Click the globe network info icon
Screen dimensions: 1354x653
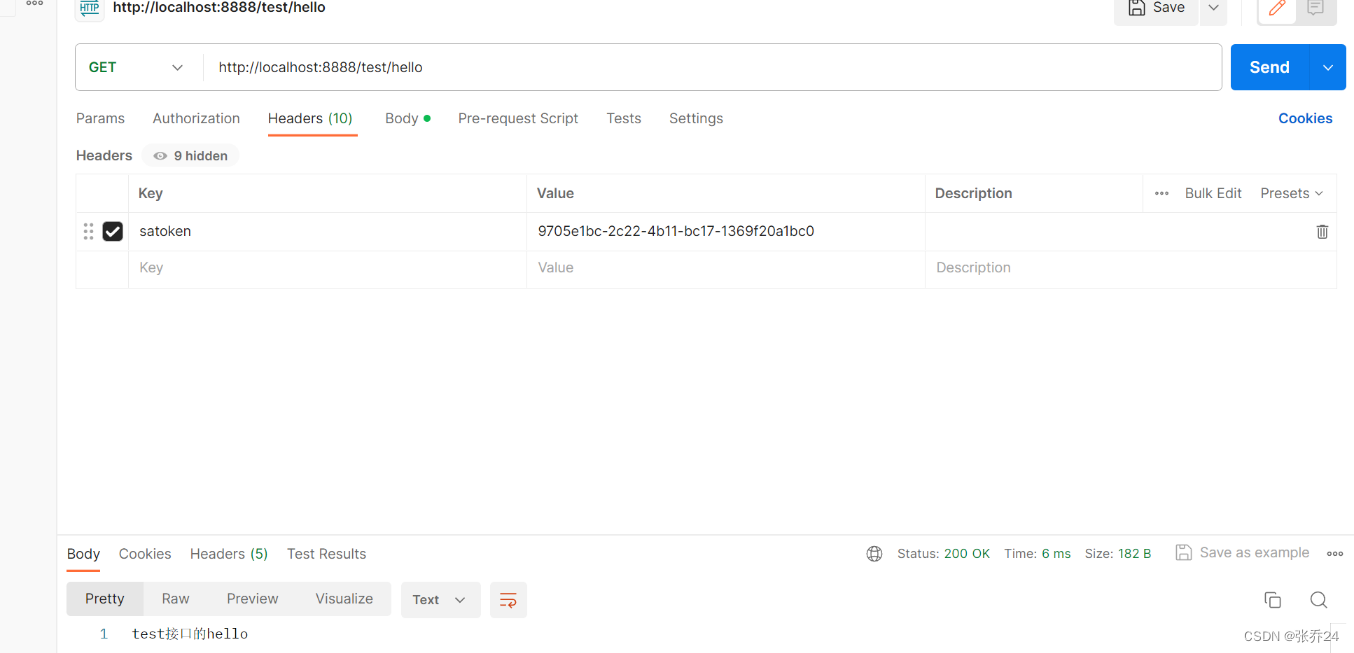pos(875,552)
